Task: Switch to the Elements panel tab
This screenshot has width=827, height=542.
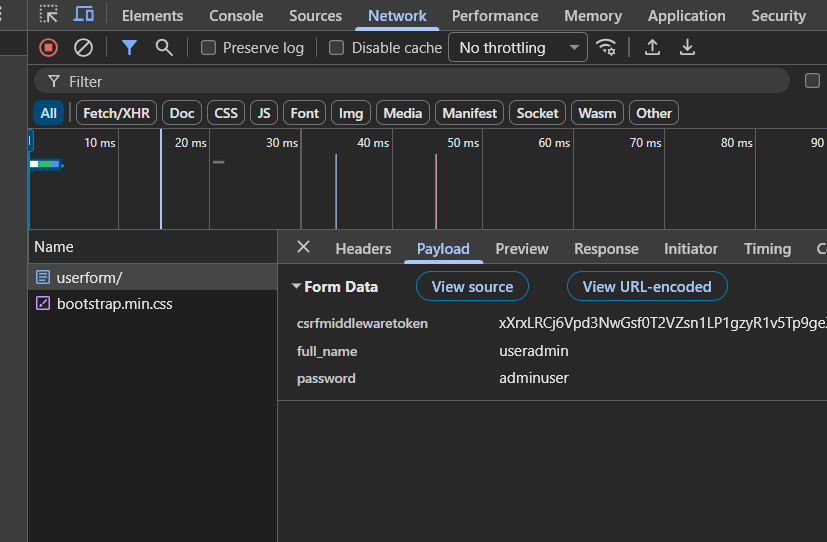Action: (152, 16)
